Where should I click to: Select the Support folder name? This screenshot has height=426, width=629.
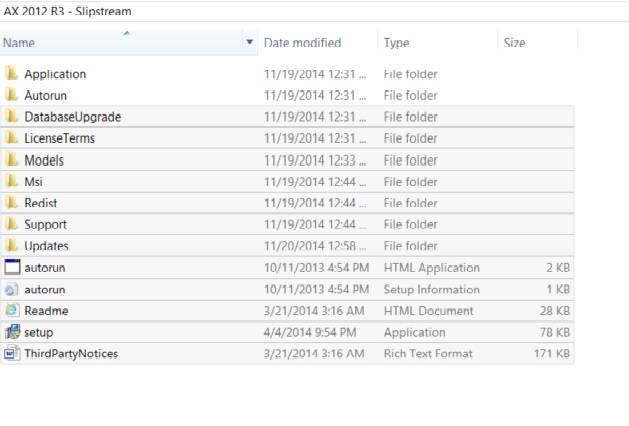[45, 225]
